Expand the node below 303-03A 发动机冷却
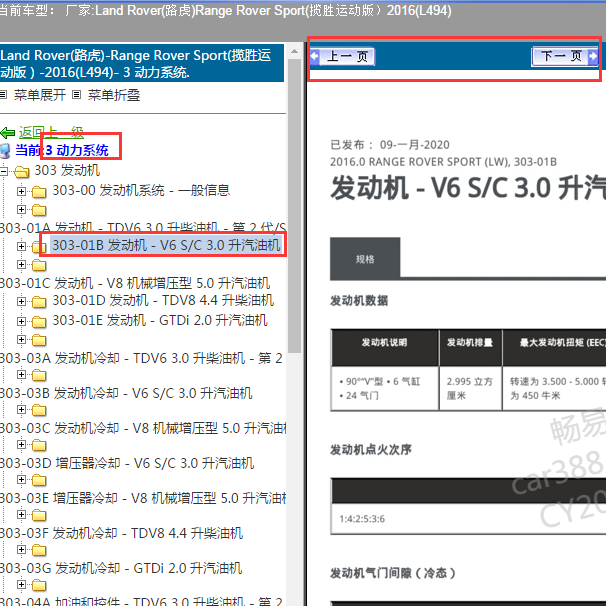This screenshot has height=606, width=606. (x=21, y=374)
